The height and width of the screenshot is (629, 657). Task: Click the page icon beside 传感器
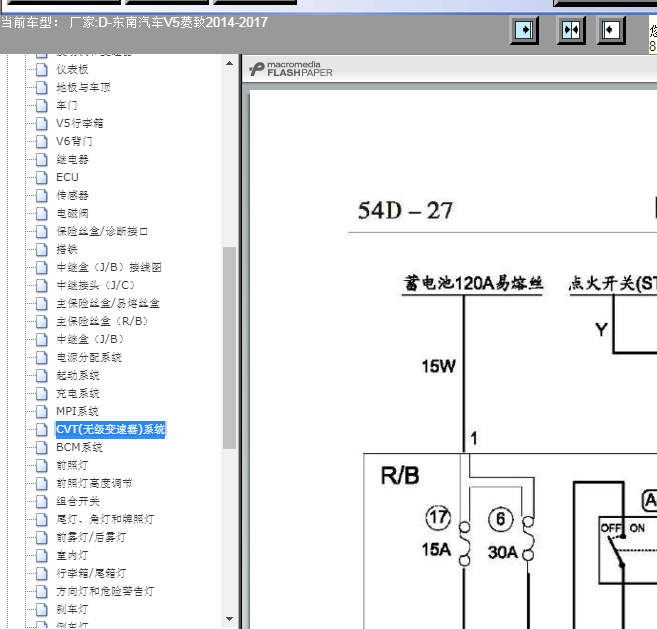click(41, 195)
